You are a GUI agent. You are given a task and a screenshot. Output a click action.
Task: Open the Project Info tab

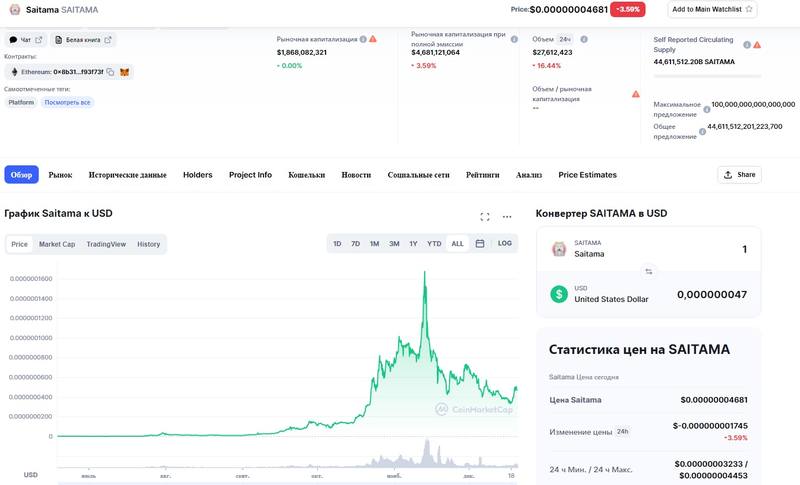[250, 175]
